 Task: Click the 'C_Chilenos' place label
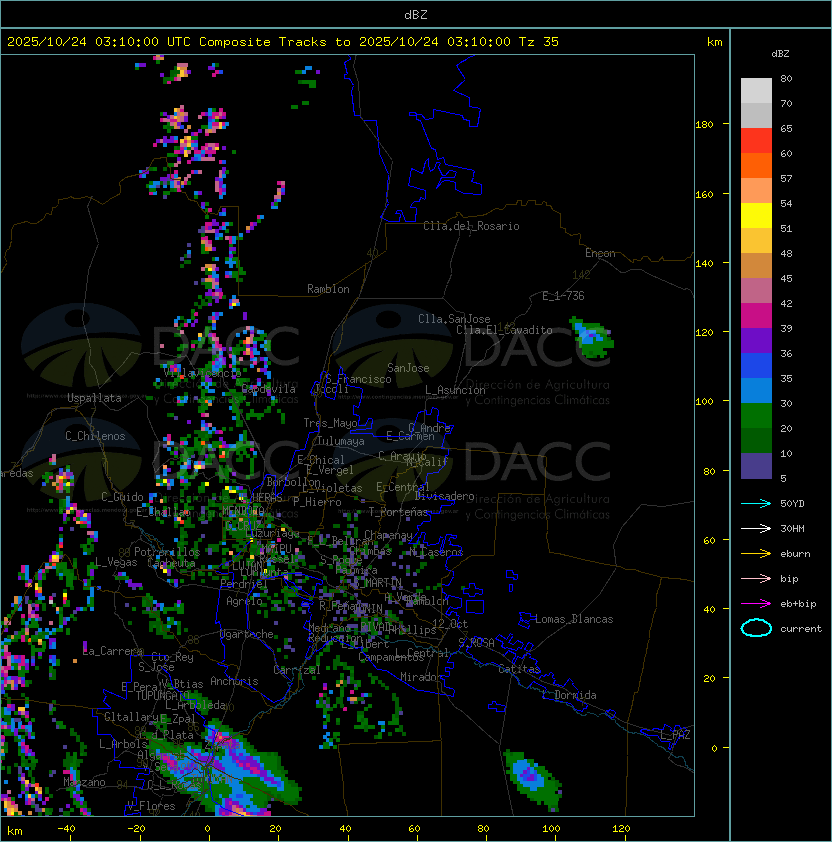click(95, 436)
